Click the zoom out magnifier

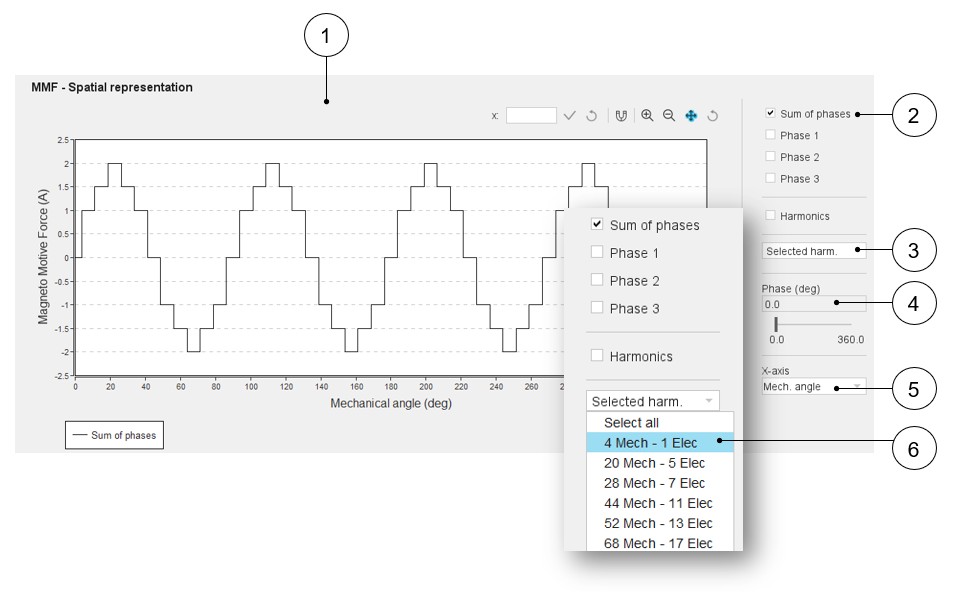point(669,116)
